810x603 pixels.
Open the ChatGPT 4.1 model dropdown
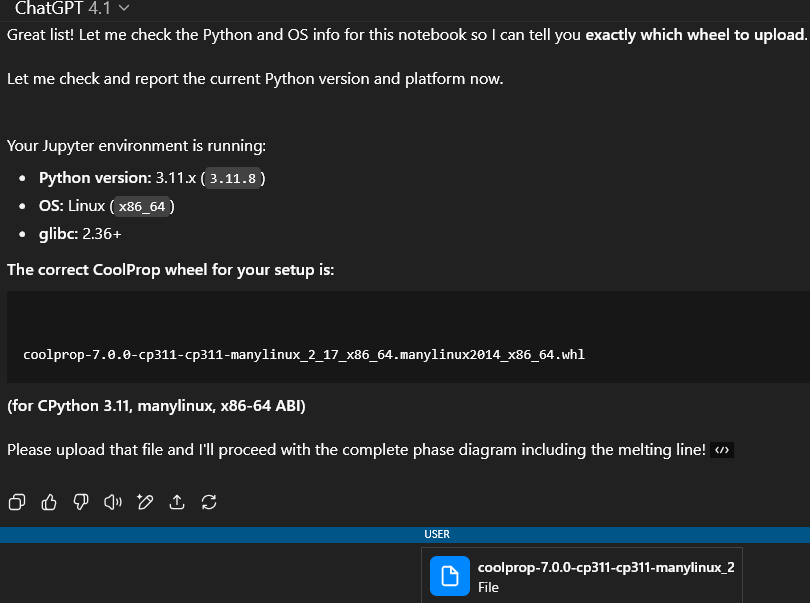72,8
